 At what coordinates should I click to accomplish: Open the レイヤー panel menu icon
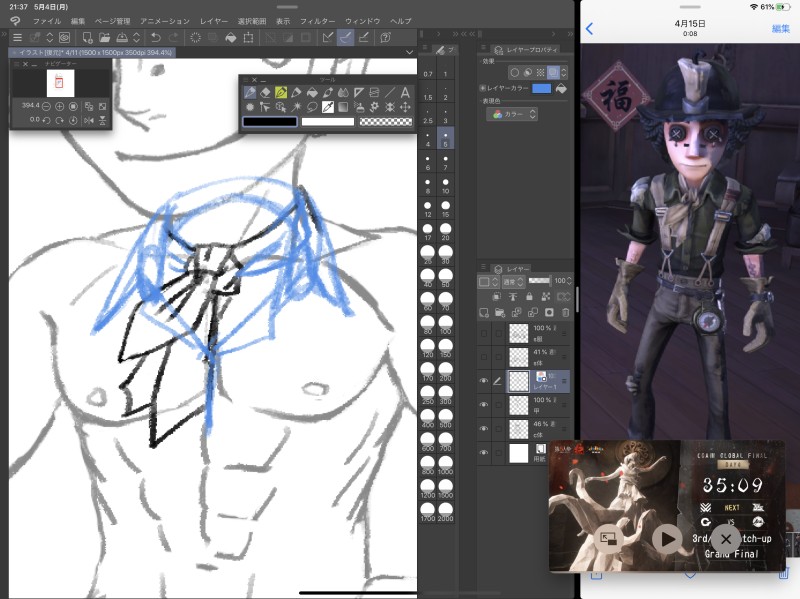(x=483, y=267)
